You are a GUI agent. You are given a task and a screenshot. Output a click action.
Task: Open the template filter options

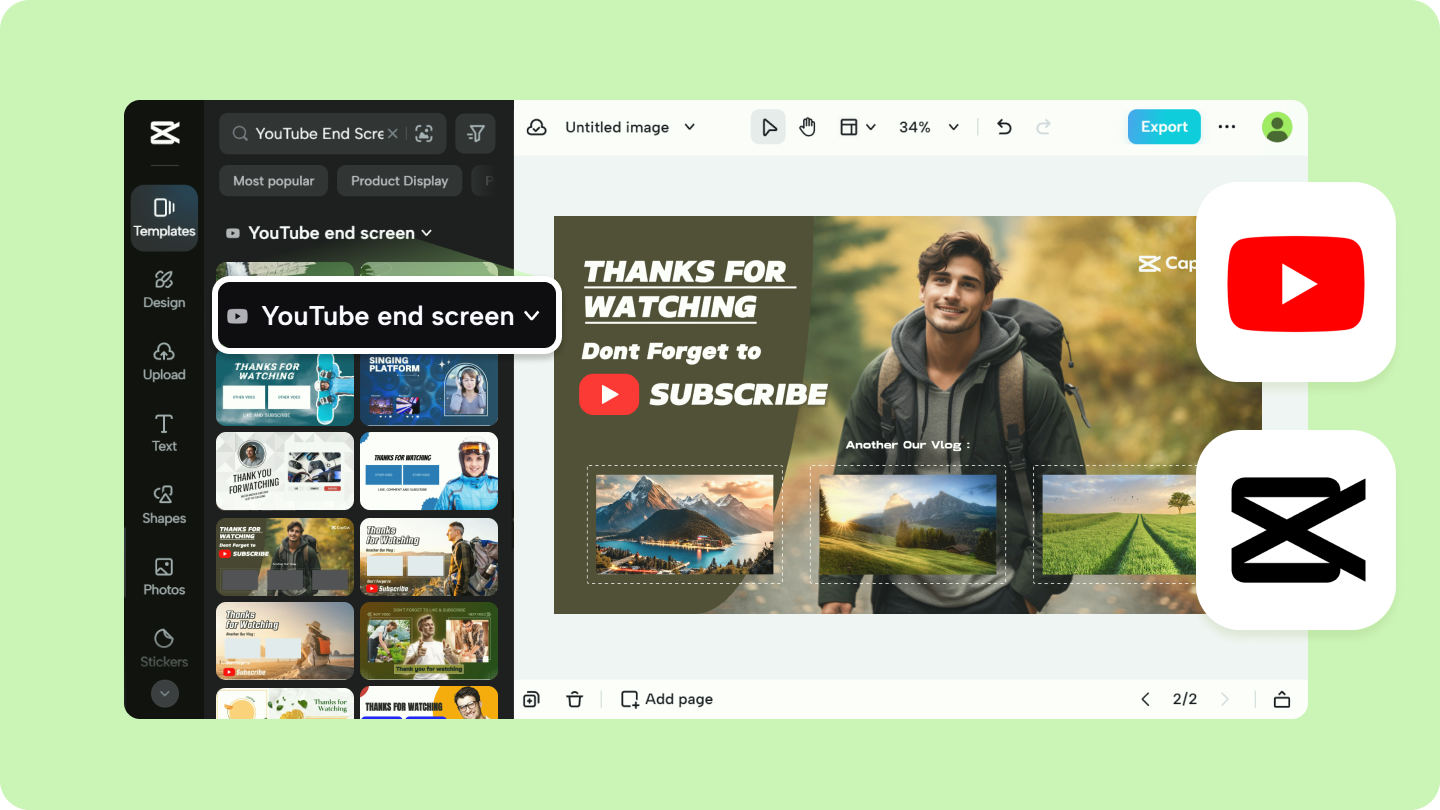(x=475, y=132)
